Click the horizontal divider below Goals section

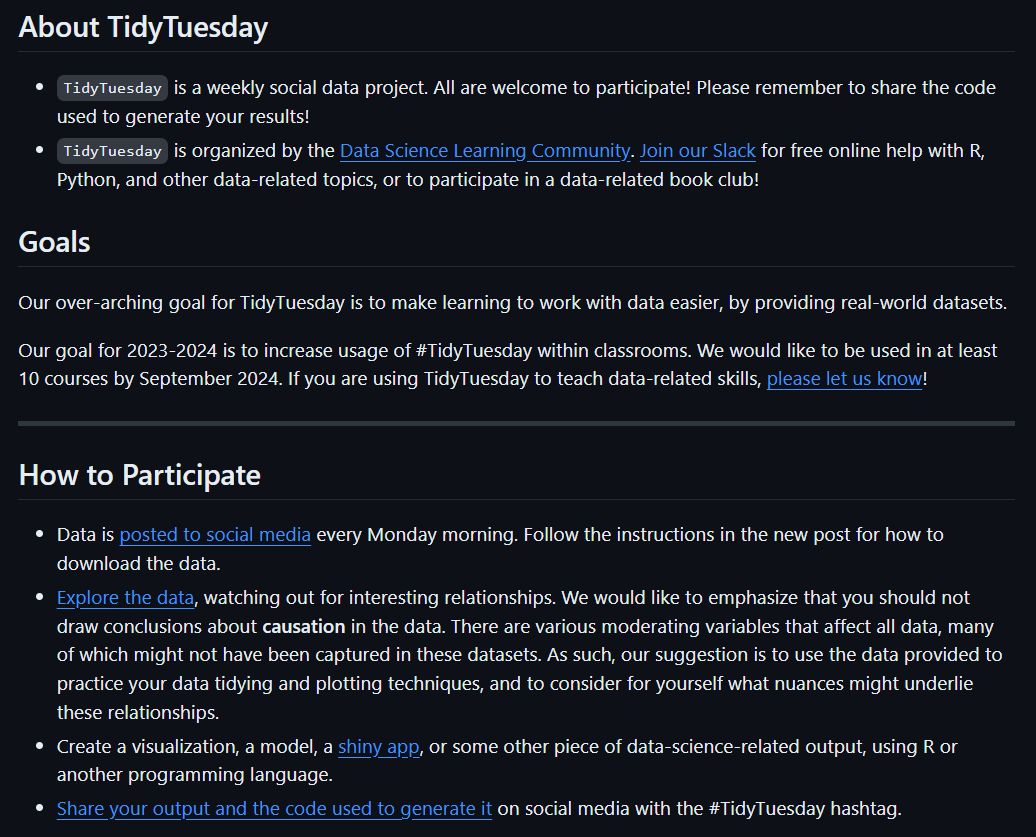[516, 424]
